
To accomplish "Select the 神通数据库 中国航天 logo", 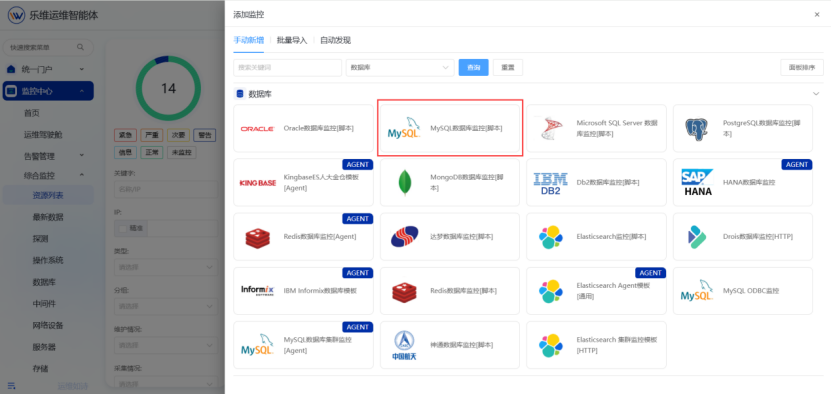I will tap(404, 346).
